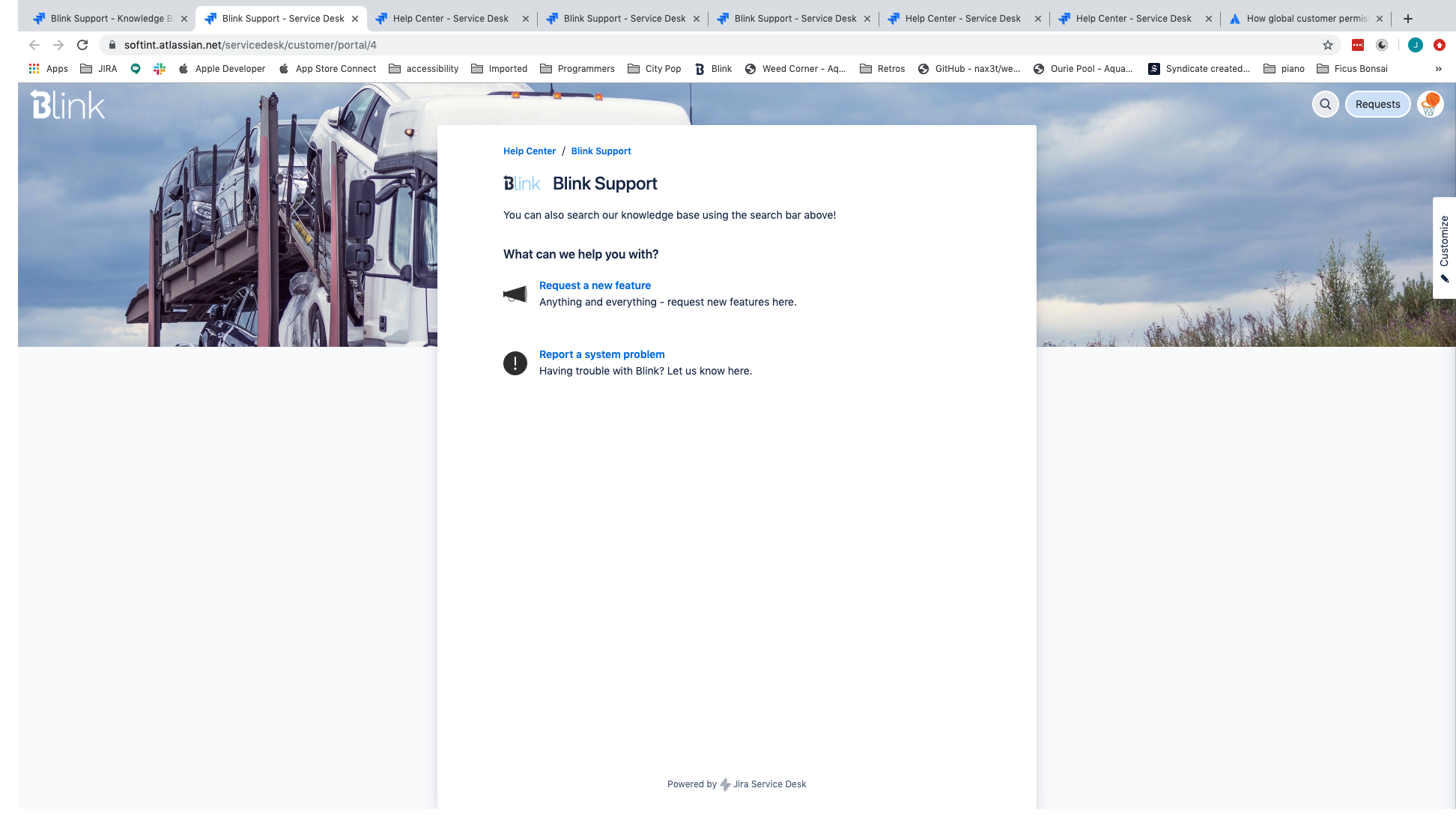Reload the page
Viewport: 1456px width, 830px height.
click(82, 45)
